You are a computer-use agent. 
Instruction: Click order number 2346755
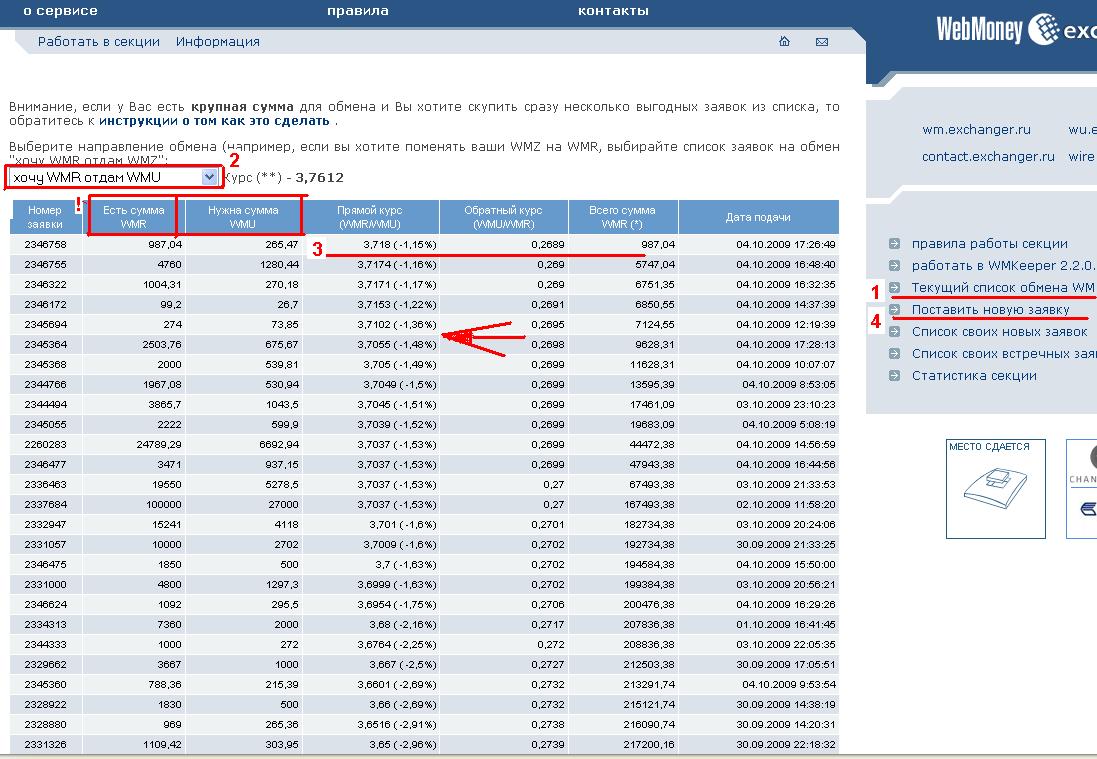45,264
